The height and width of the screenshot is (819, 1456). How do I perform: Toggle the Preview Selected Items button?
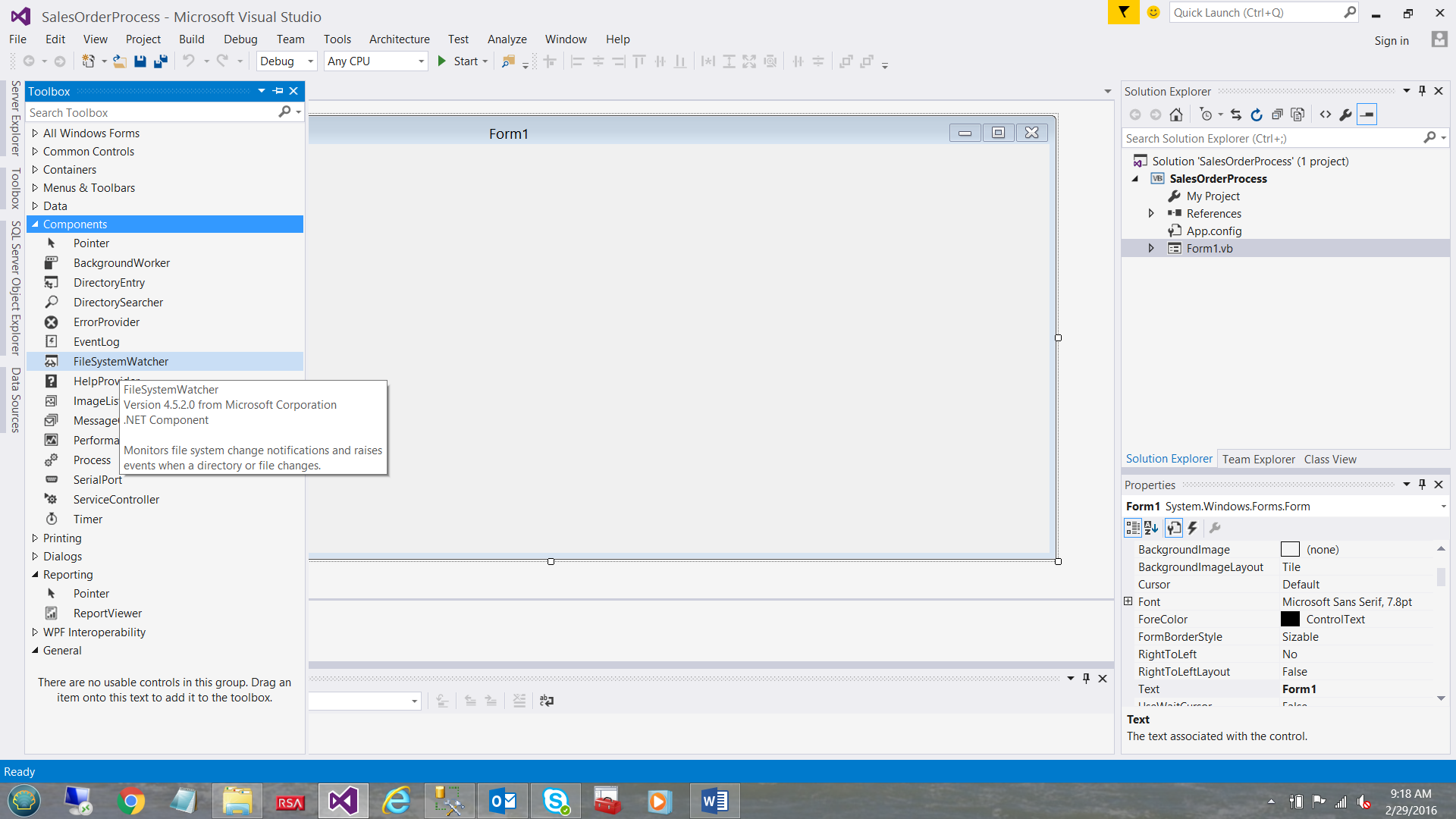tap(1367, 115)
